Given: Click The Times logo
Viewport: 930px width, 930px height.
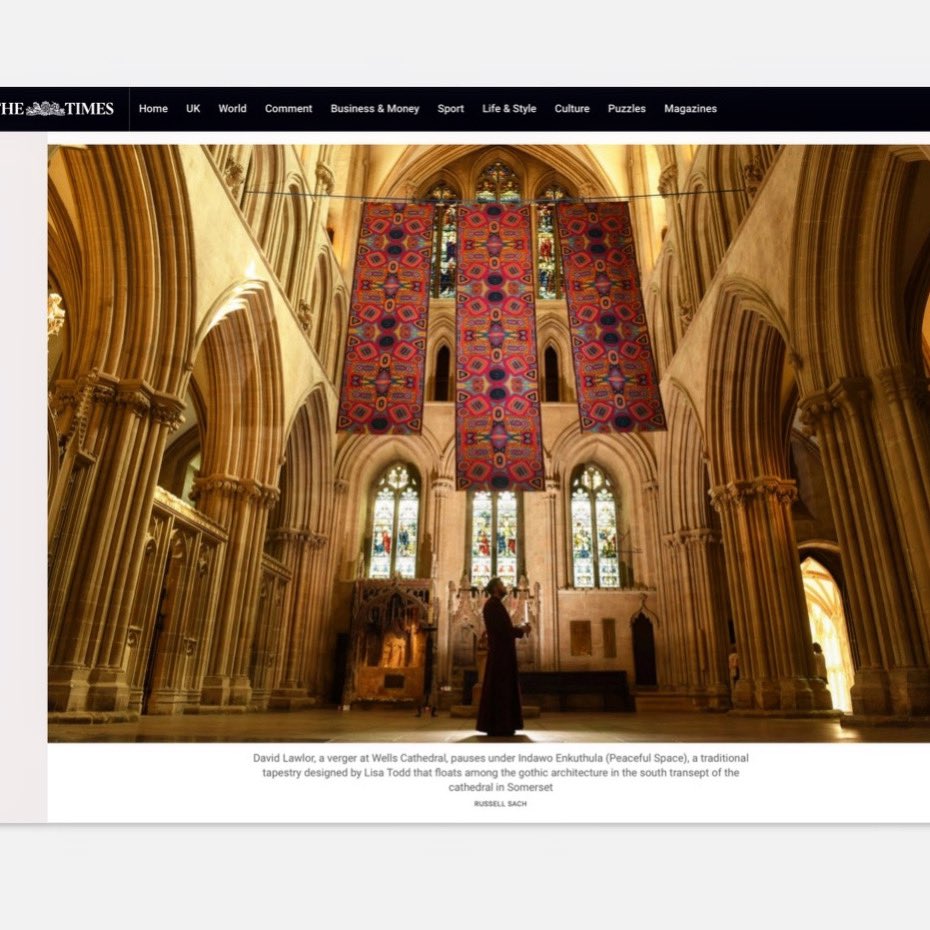Looking at the screenshot, I should (x=56, y=109).
